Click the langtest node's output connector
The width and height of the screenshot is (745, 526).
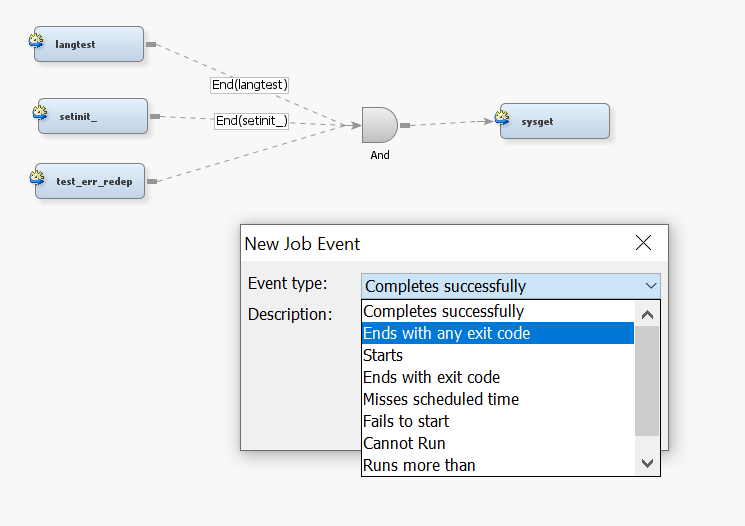pos(151,45)
